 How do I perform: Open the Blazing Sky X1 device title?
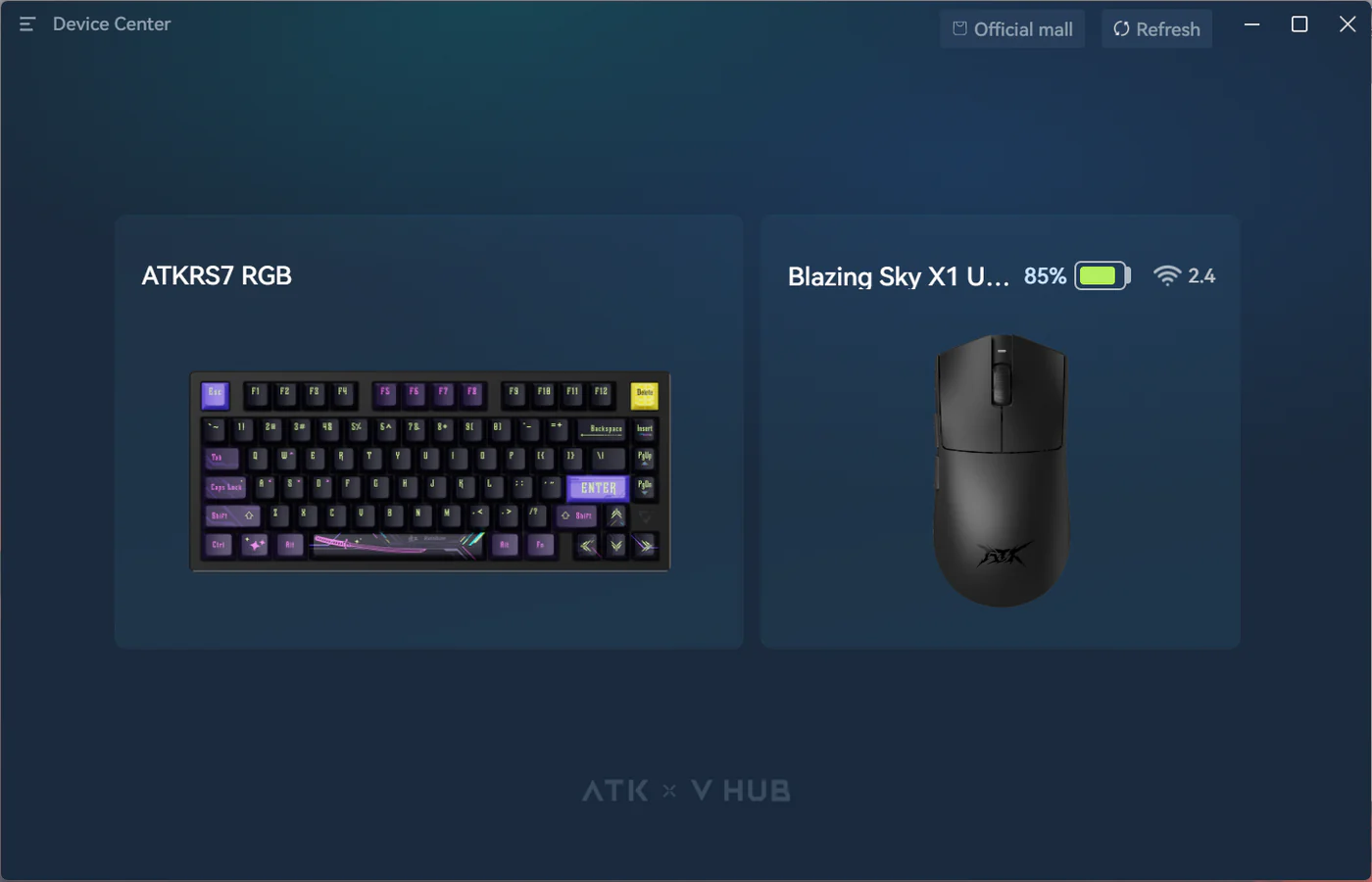[x=898, y=276]
